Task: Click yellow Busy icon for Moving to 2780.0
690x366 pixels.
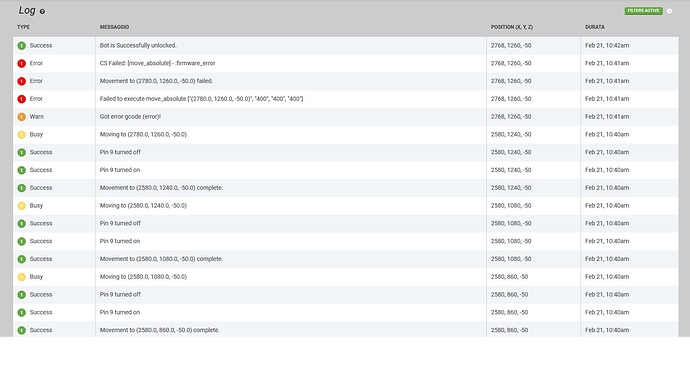Action: pyautogui.click(x=22, y=135)
